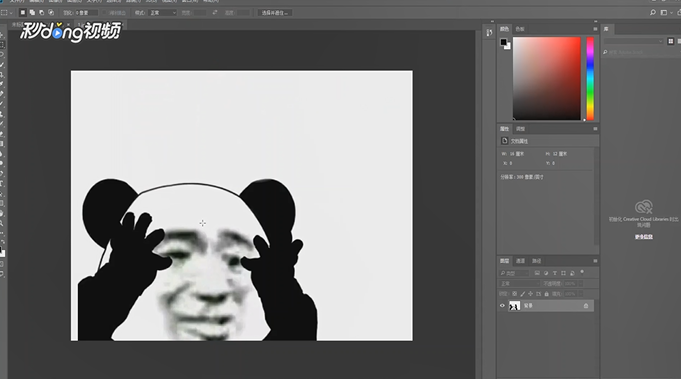This screenshot has height=379, width=681.
Task: Click the lock all icon
Action: click(546, 294)
